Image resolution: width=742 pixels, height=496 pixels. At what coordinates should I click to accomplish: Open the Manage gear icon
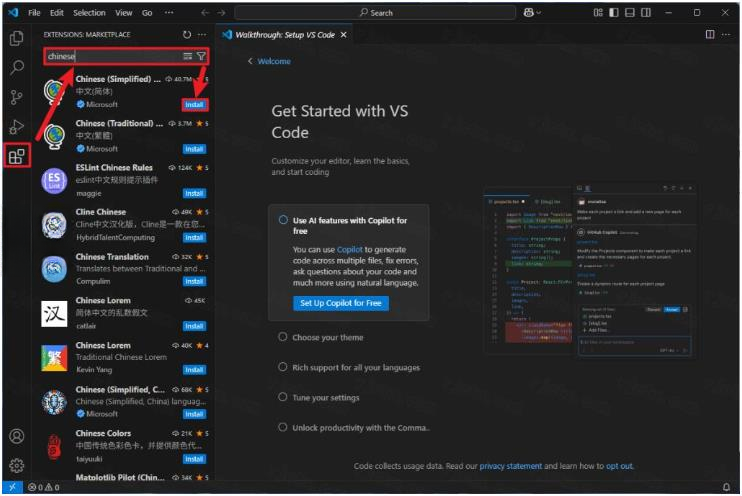pos(17,466)
